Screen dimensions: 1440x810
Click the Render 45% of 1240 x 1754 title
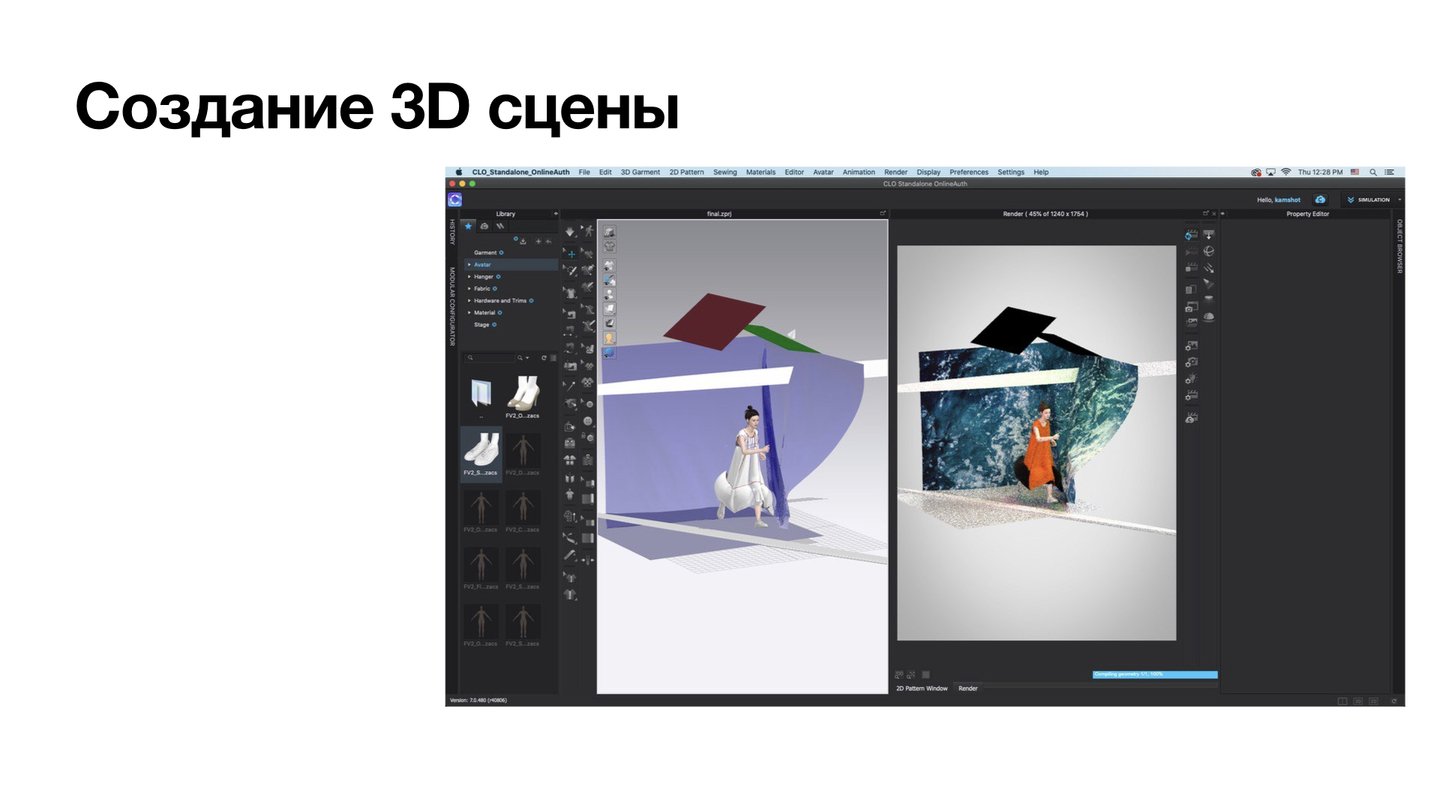[x=1045, y=214]
